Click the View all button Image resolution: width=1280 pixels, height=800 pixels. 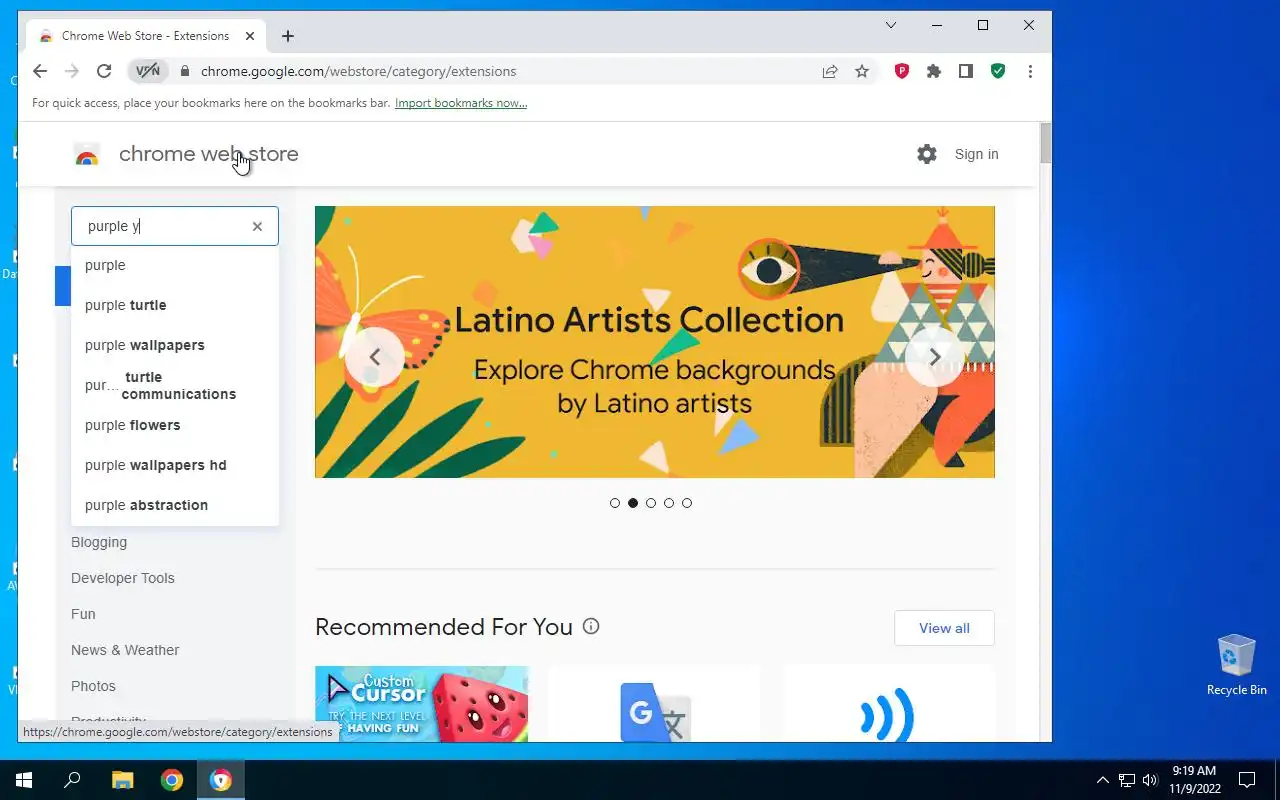[x=944, y=628]
